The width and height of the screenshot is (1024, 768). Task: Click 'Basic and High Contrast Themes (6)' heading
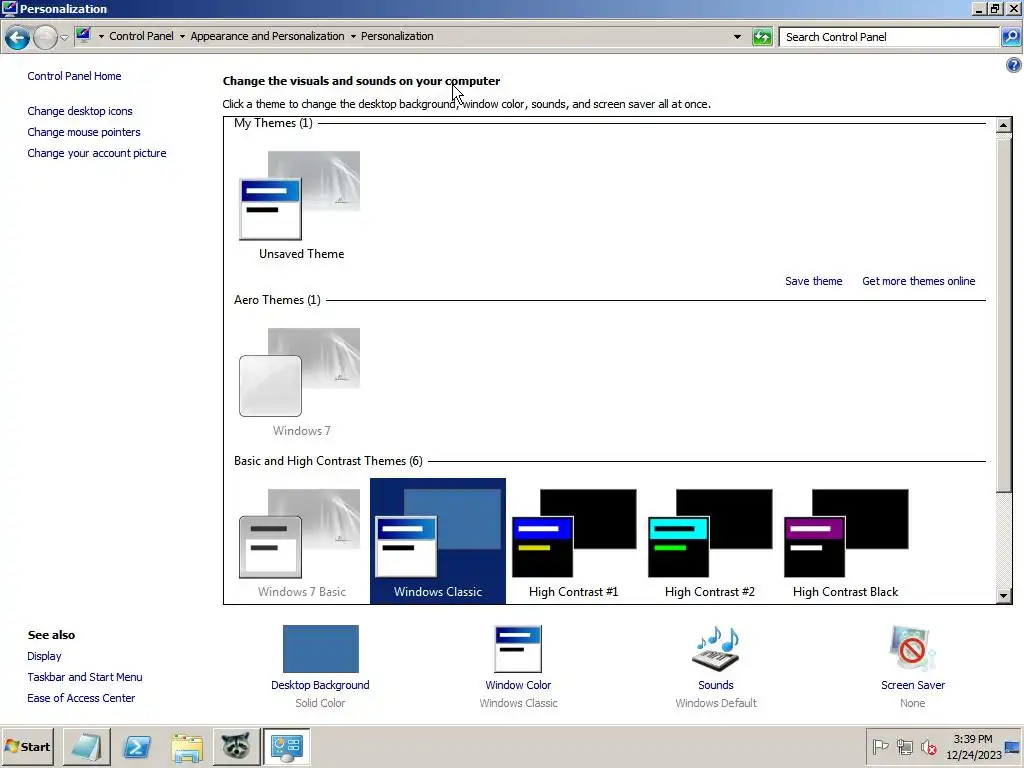click(x=328, y=461)
